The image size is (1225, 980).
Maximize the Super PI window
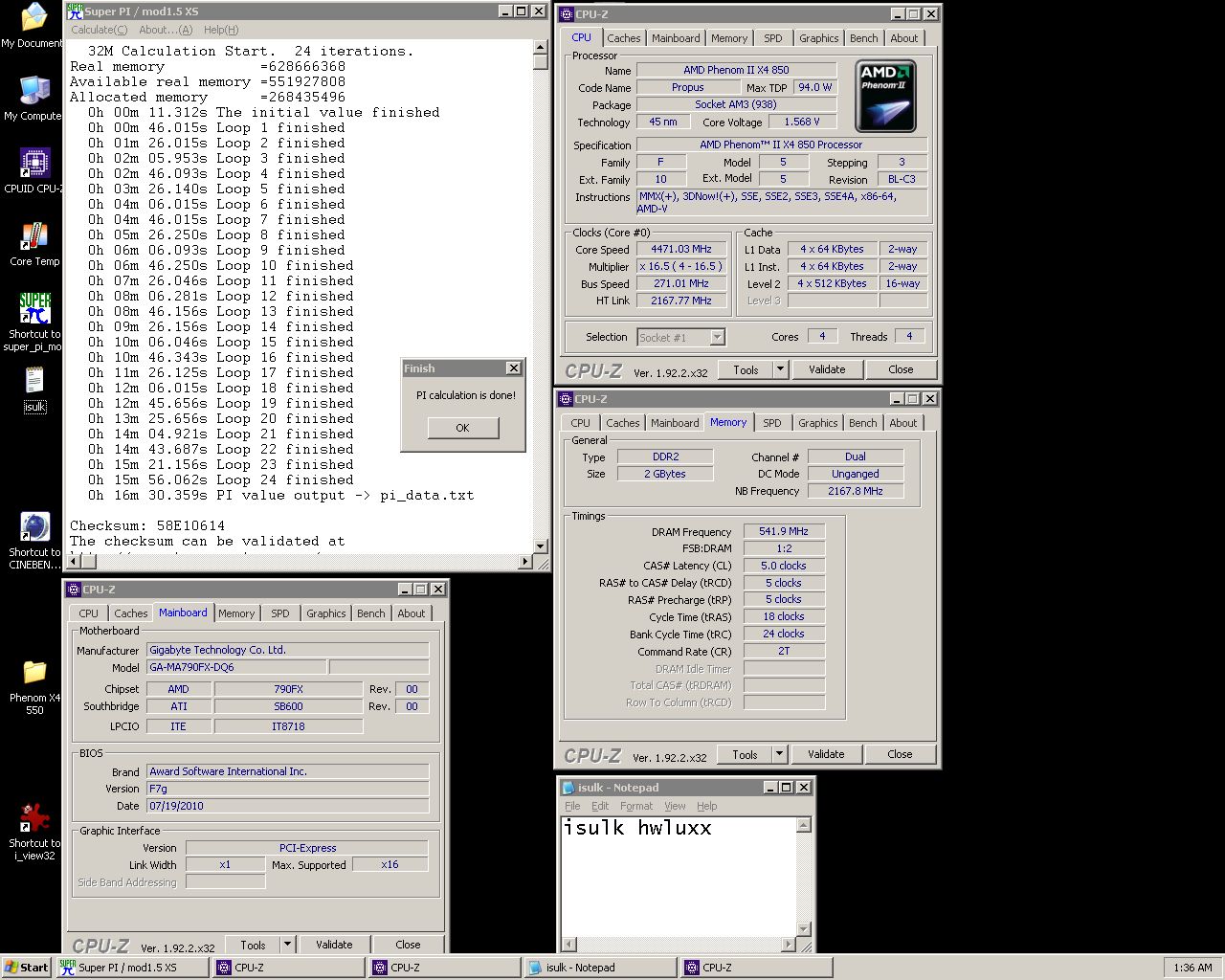click(522, 11)
